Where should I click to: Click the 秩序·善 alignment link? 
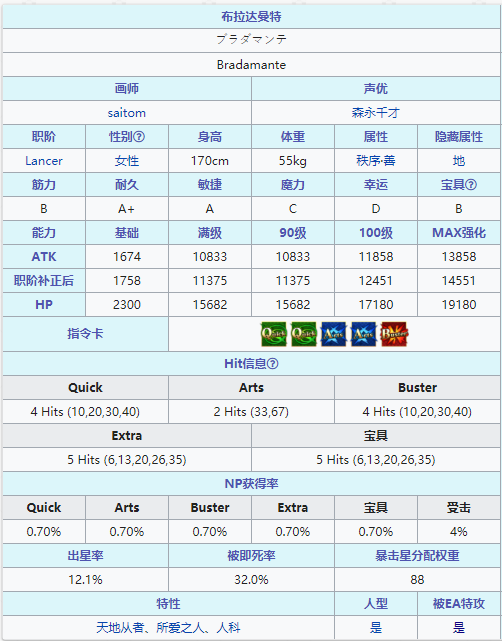[376, 161]
